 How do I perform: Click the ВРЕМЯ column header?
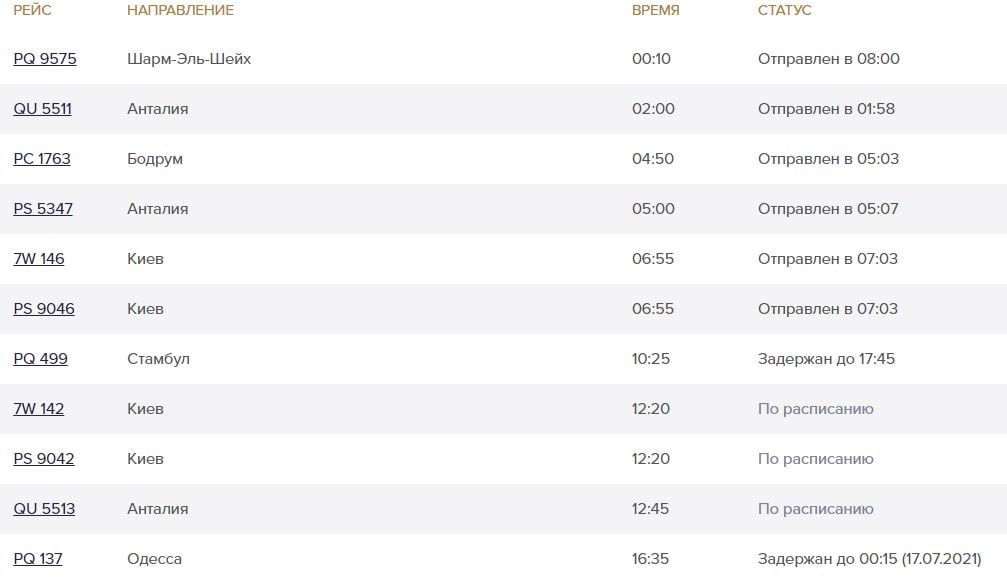pyautogui.click(x=655, y=10)
